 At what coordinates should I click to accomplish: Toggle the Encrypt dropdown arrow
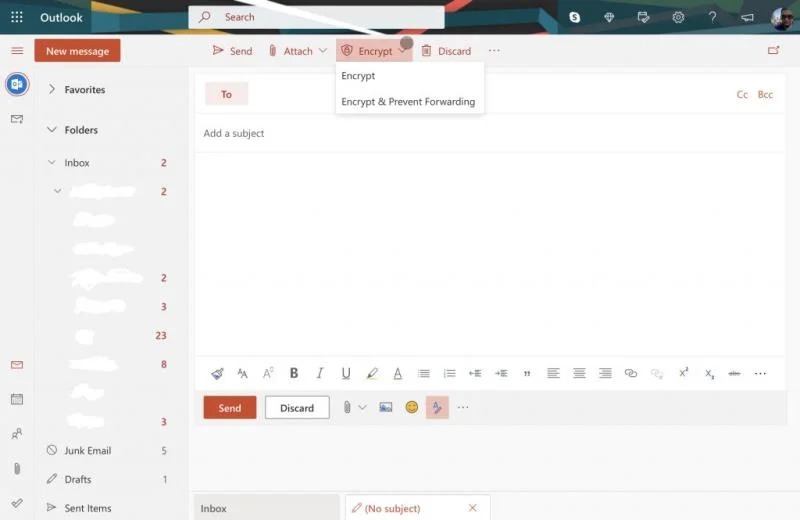pos(403,51)
